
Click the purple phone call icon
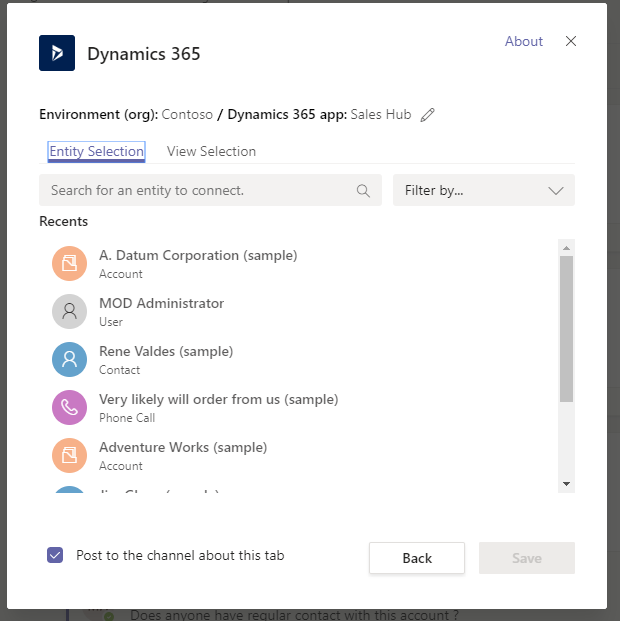coord(69,407)
